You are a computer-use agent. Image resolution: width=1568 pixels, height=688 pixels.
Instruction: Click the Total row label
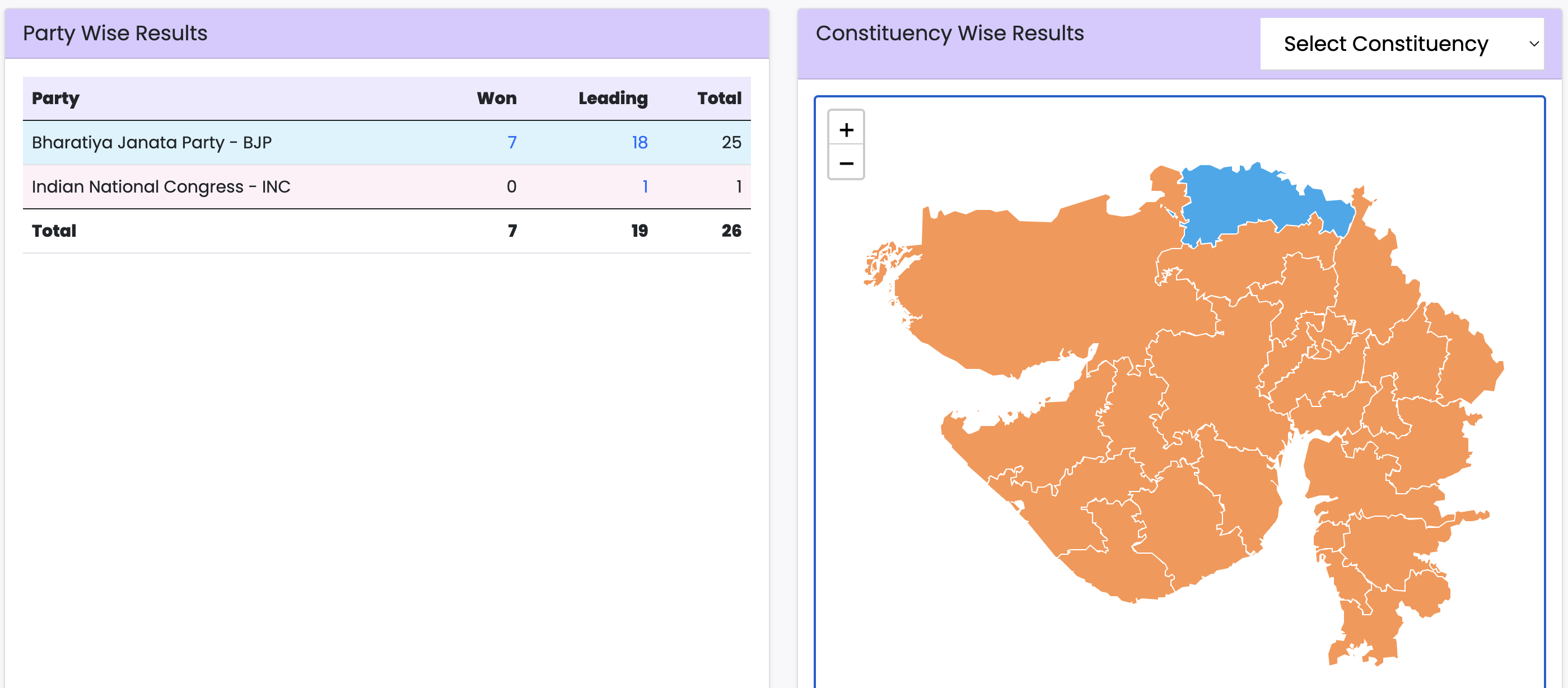coord(54,231)
